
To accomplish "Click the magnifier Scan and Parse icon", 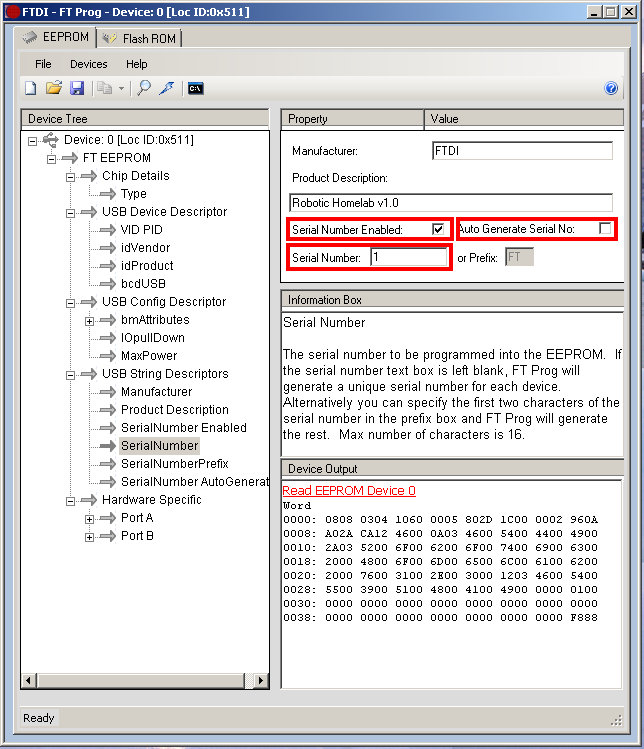I will pos(144,88).
